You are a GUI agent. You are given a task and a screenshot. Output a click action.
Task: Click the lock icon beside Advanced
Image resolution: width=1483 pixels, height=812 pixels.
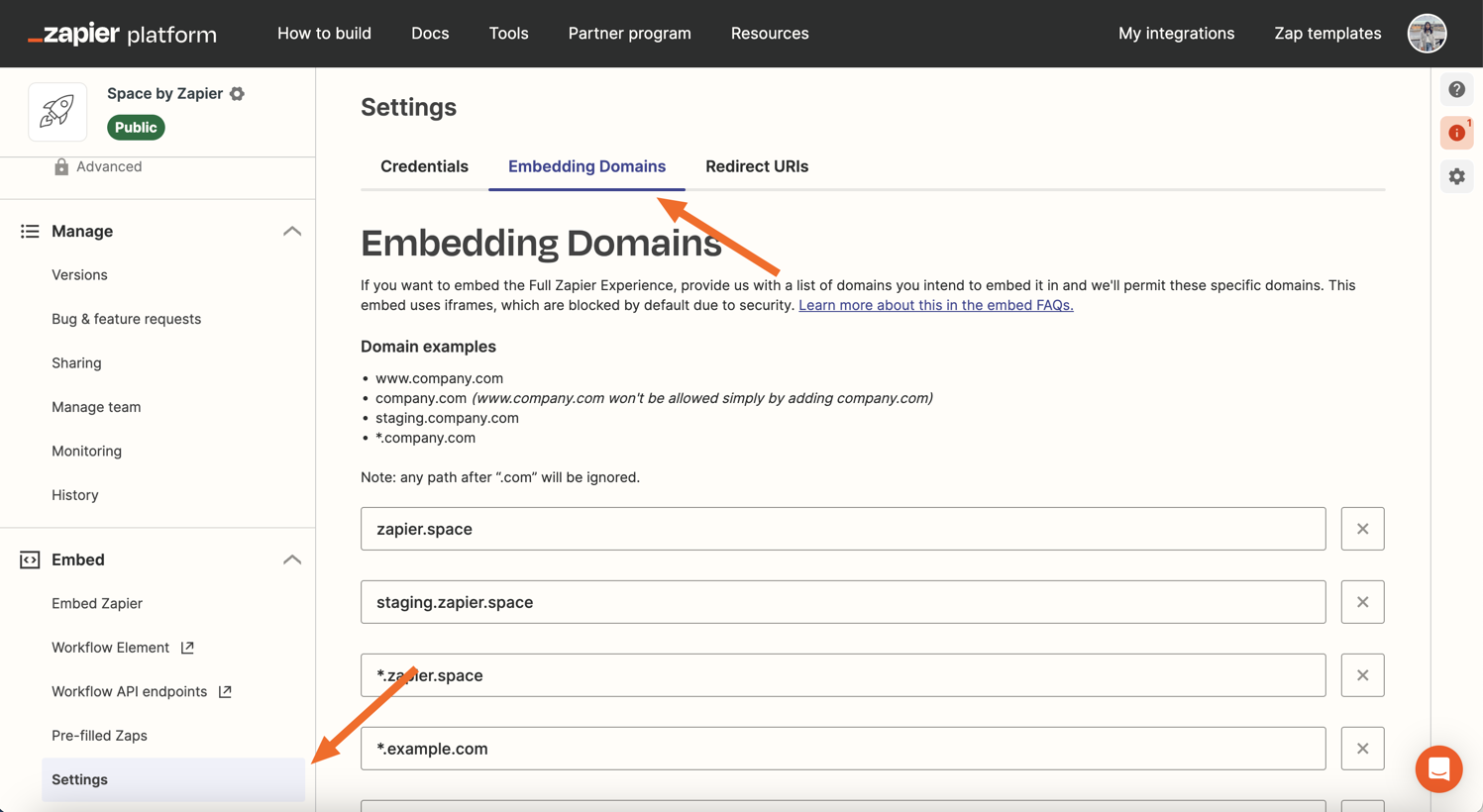click(x=61, y=166)
